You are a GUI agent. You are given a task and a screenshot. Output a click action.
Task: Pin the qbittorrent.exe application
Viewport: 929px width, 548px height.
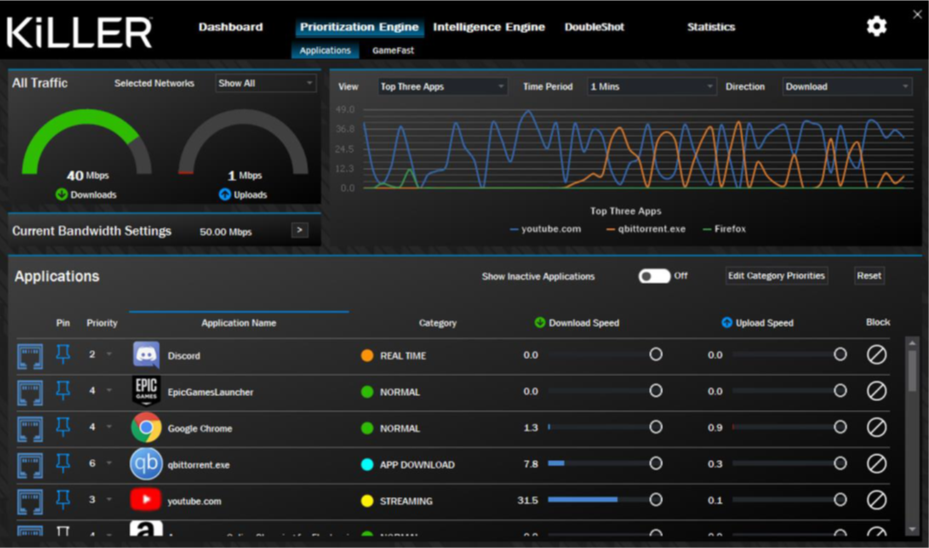(63, 463)
